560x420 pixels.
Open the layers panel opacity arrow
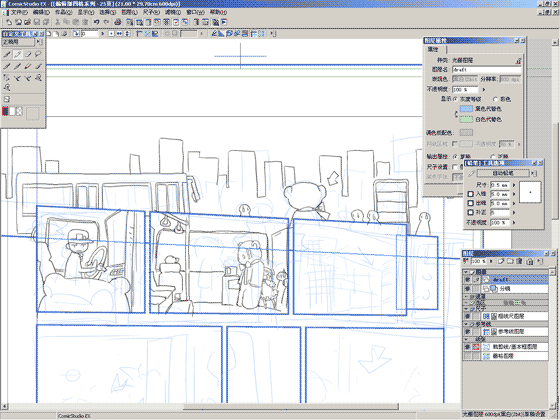click(492, 261)
